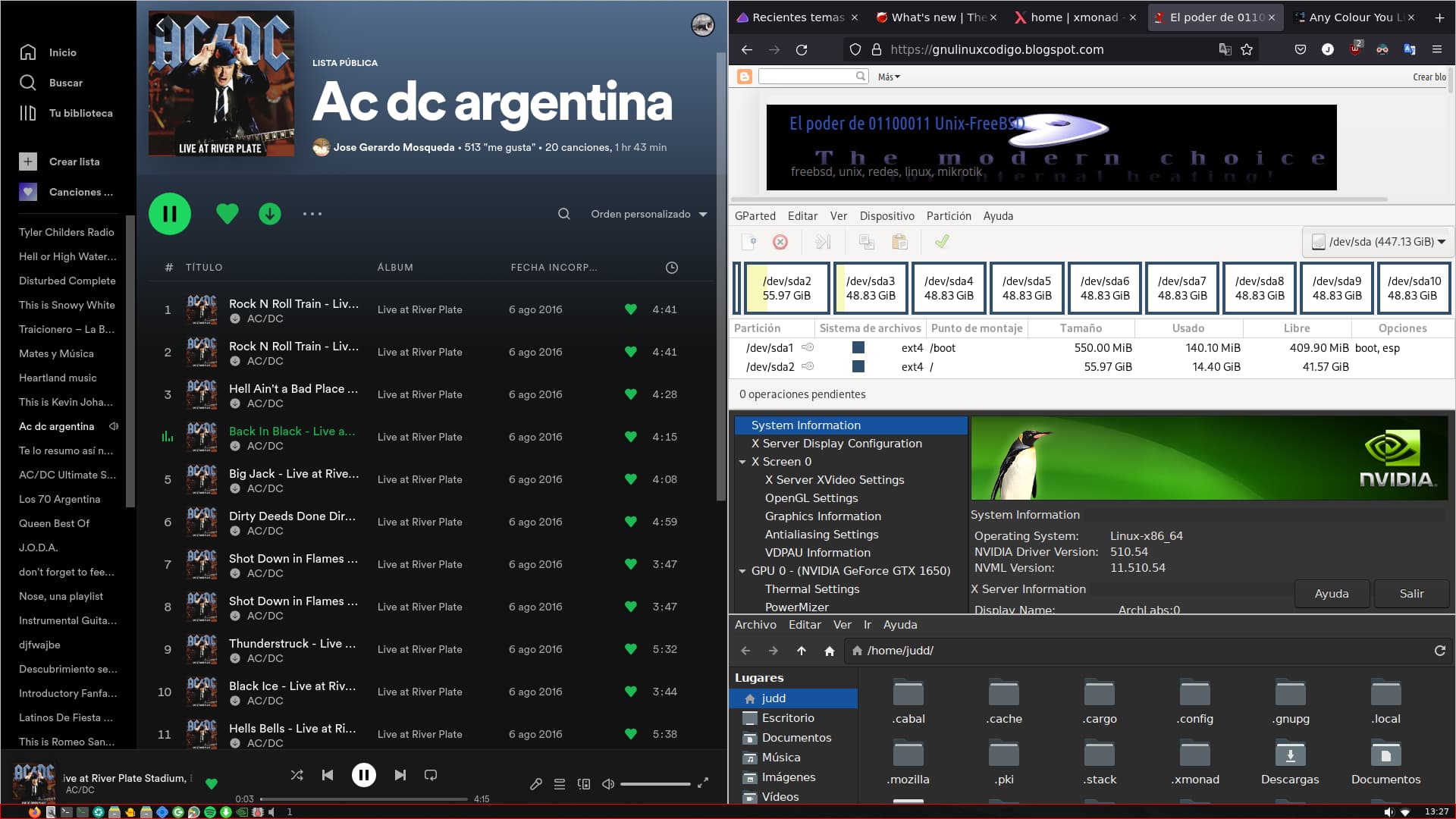The image size is (1456, 819).
Task: Click GParted apply operations checkmark
Action: point(942,242)
